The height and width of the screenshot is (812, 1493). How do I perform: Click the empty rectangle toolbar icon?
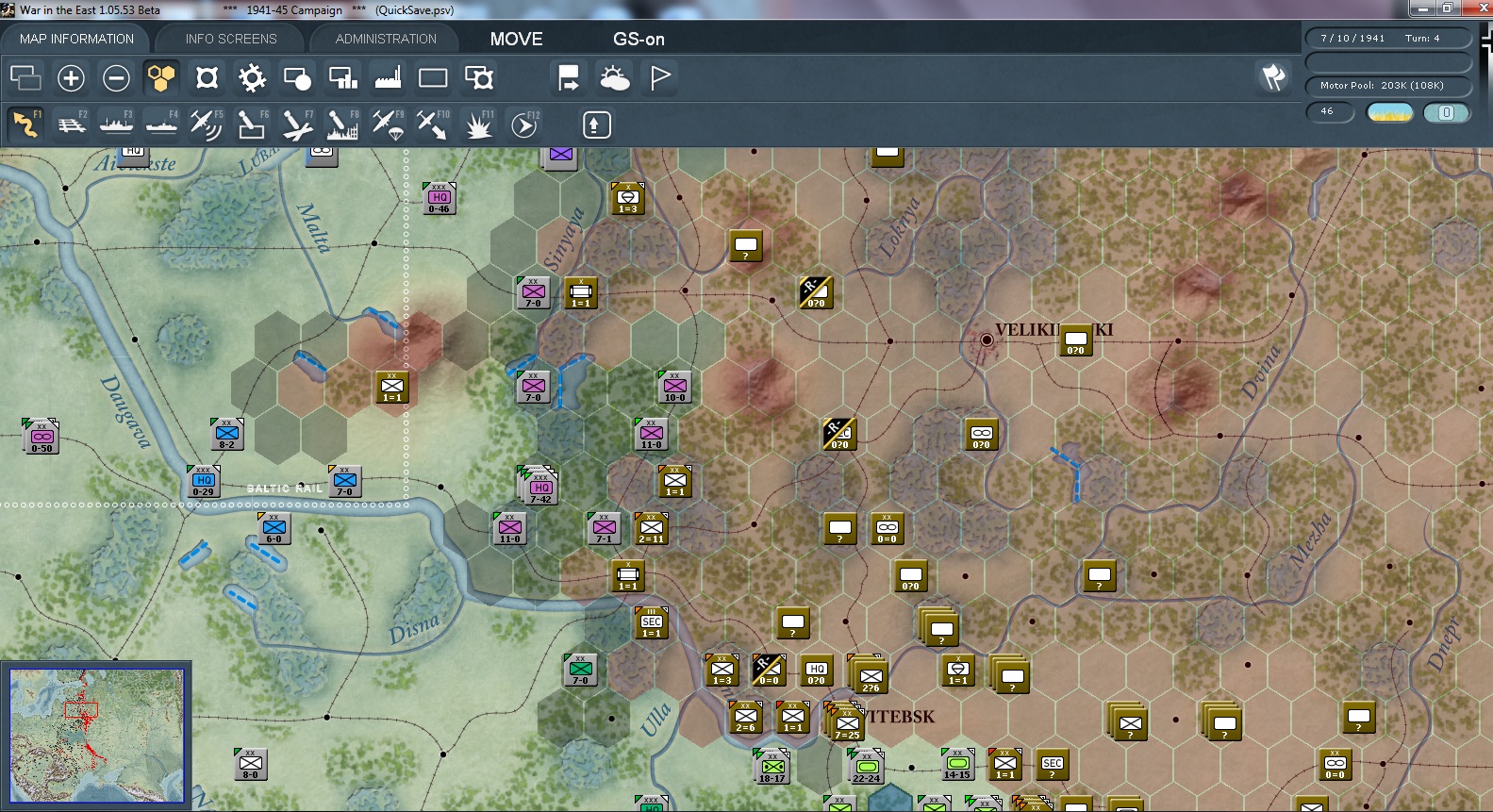click(433, 77)
